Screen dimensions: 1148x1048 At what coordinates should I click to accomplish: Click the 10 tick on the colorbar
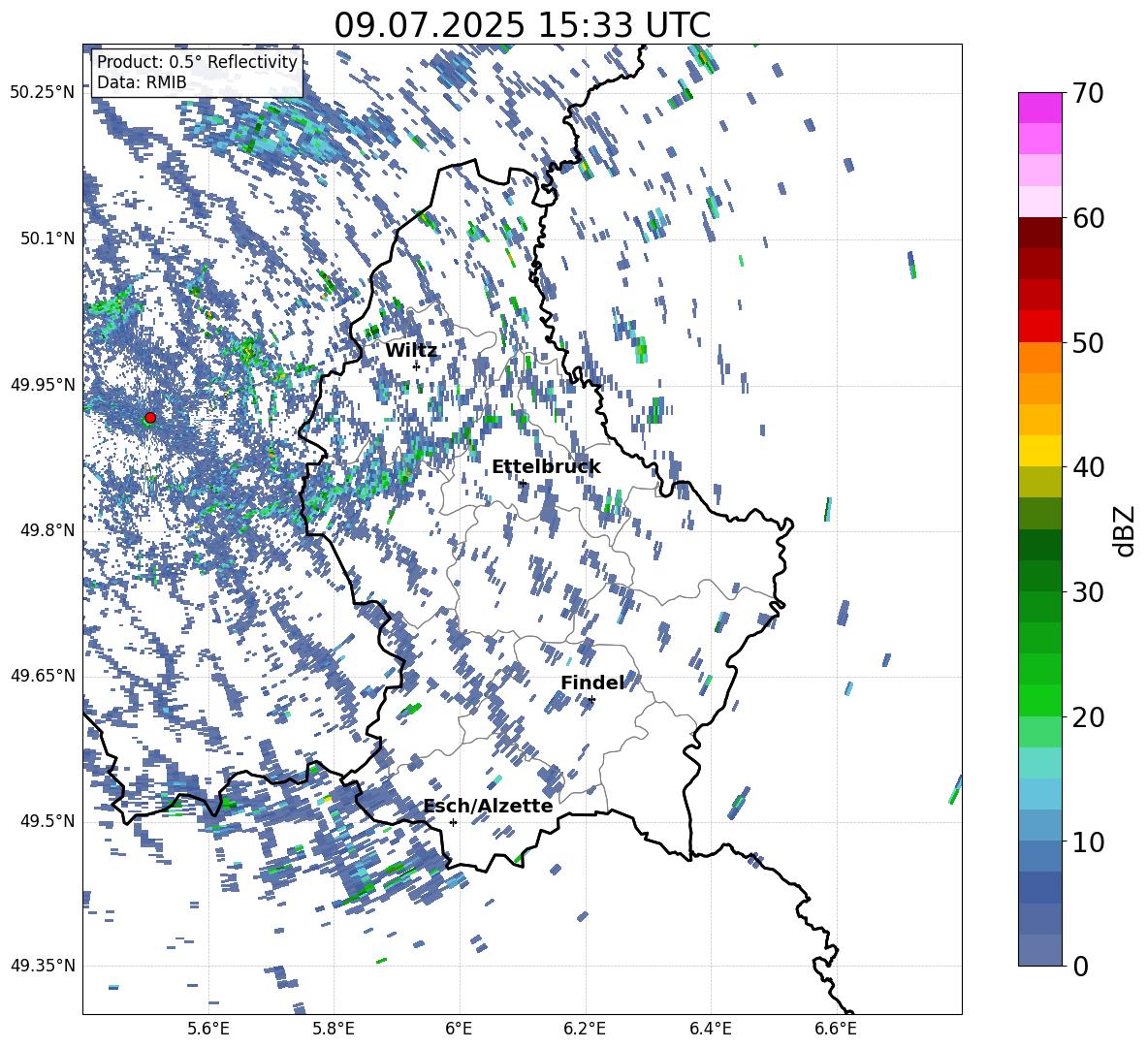[x=1087, y=842]
